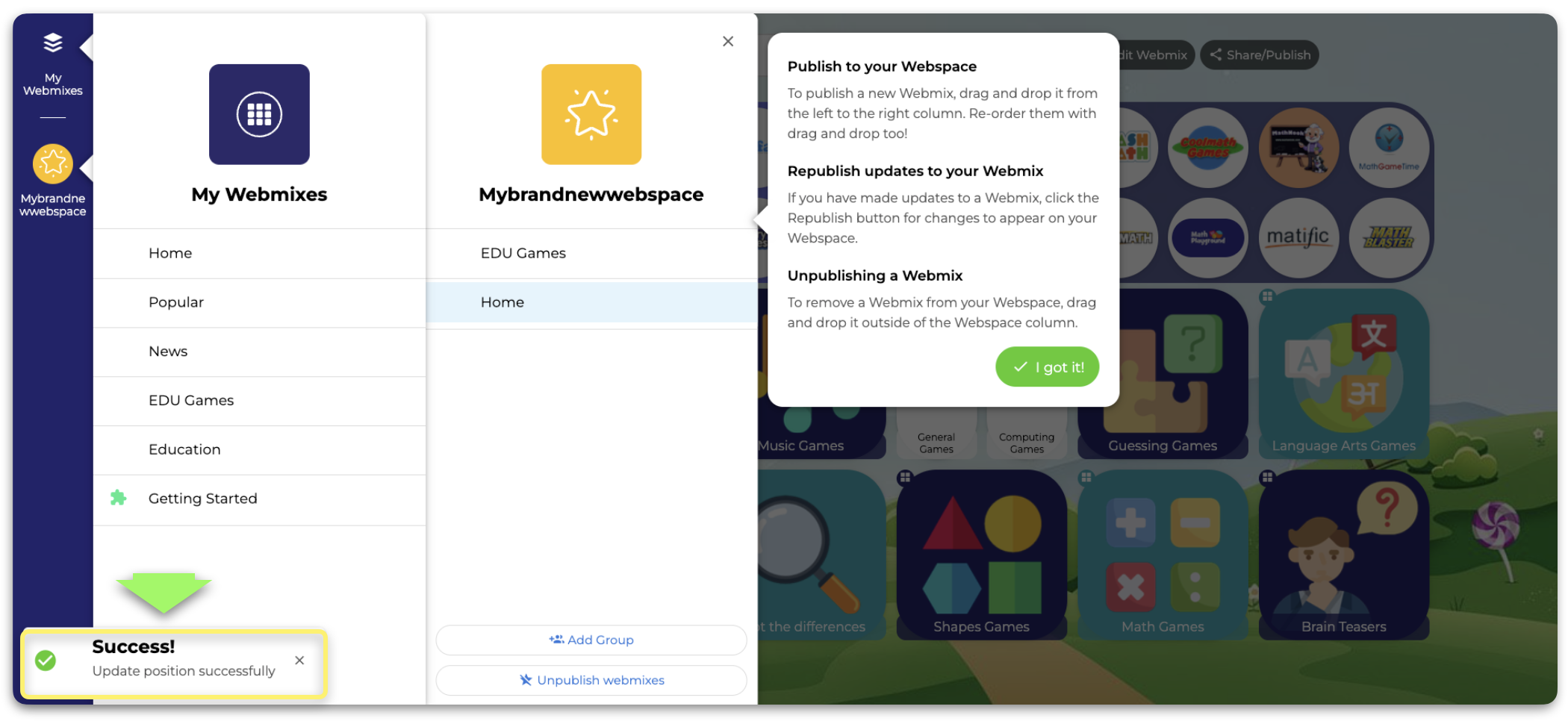
Task: Click the yellow star webspace icon
Action: (591, 114)
